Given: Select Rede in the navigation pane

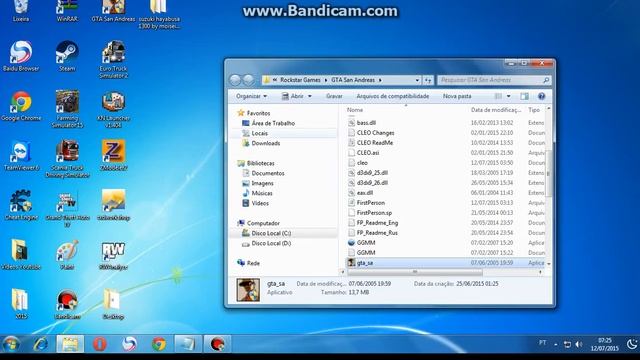Looking at the screenshot, I should click(253, 263).
